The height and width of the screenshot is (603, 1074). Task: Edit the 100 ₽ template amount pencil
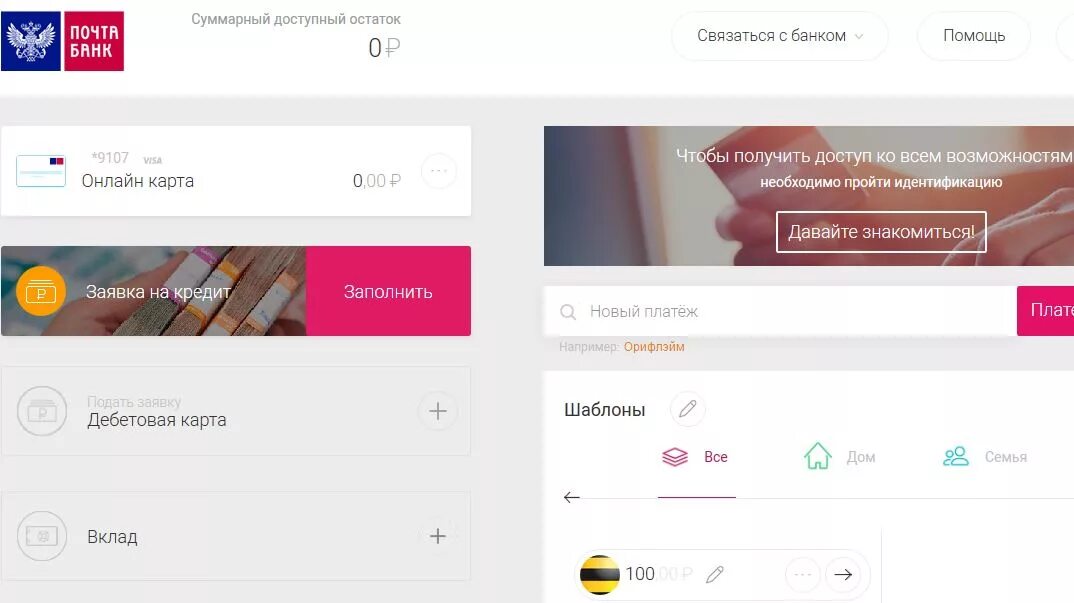coord(714,574)
